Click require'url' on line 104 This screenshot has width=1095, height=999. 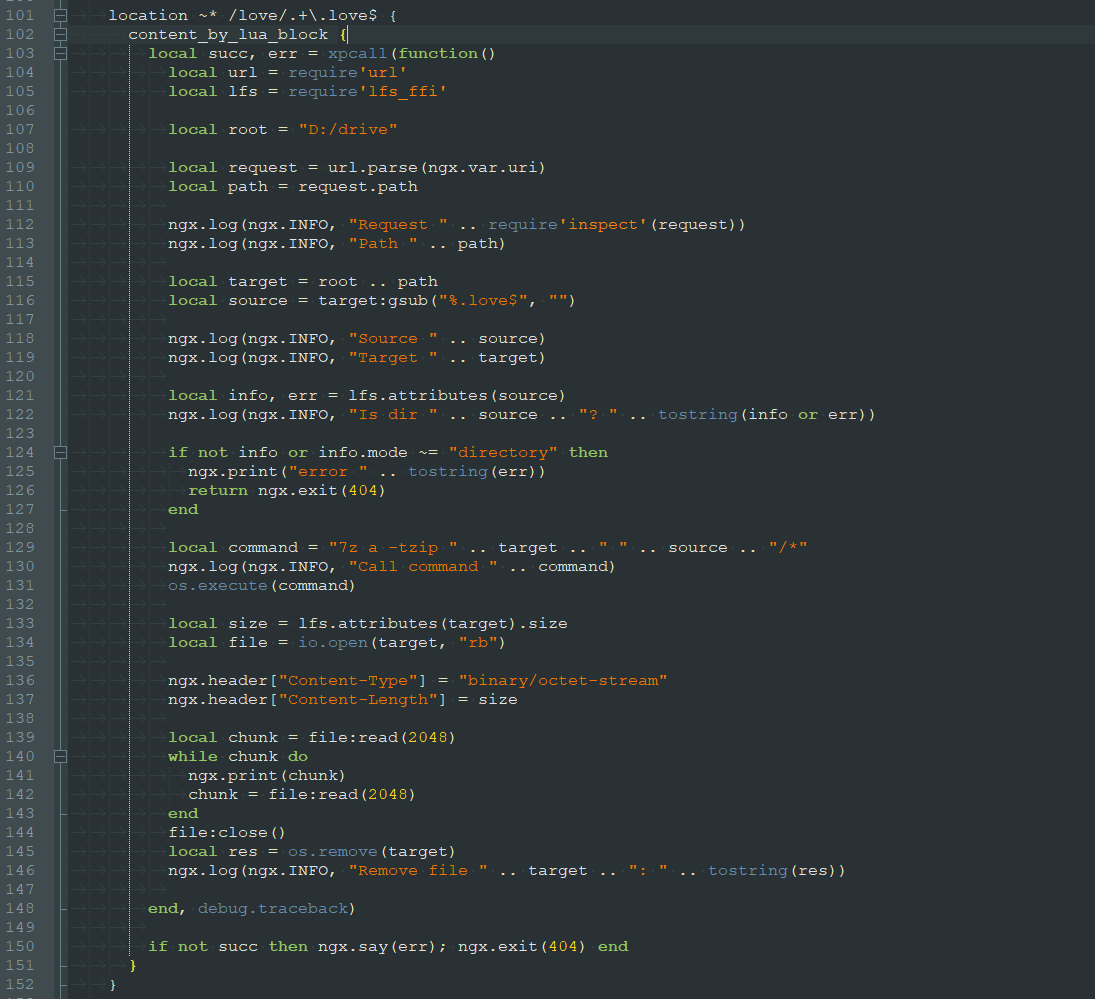pos(348,73)
